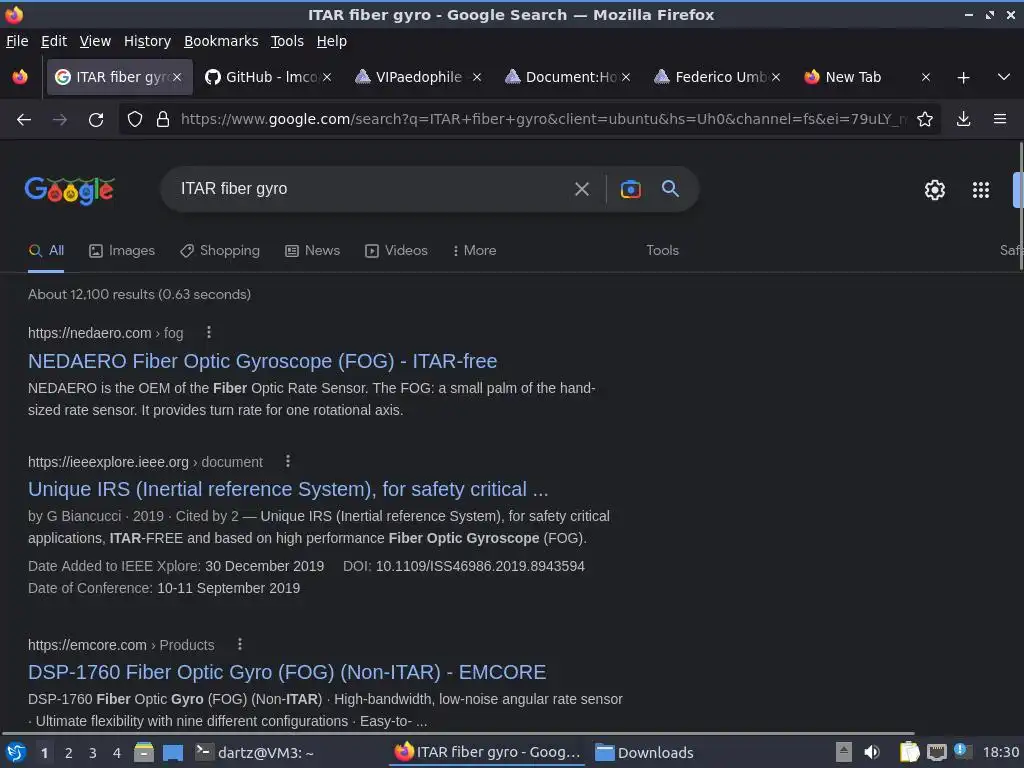The height and width of the screenshot is (768, 1024).
Task: Switch to the Federico Umb tab
Action: click(x=712, y=77)
